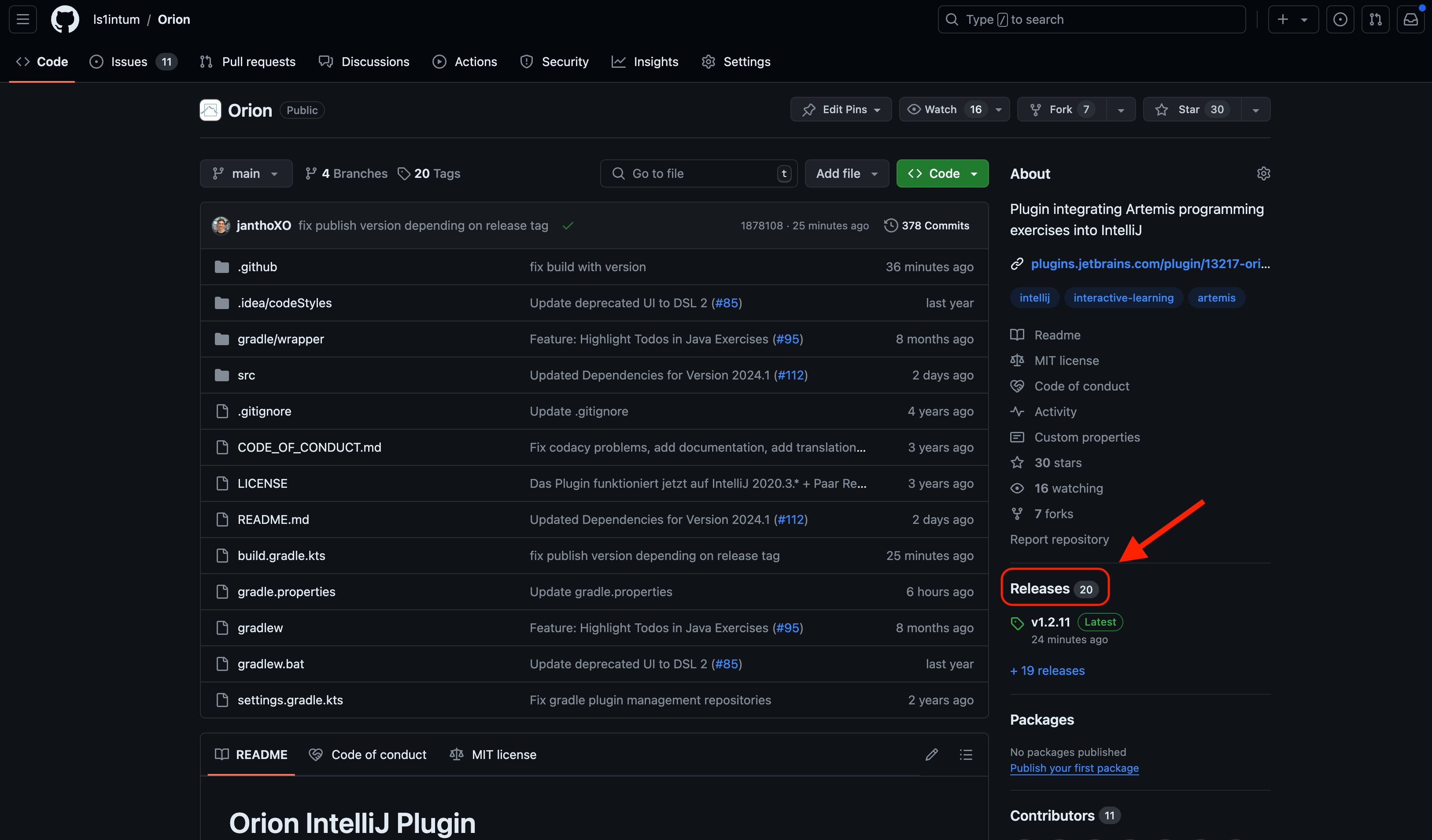Image resolution: width=1432 pixels, height=840 pixels.
Task: Edit README with the pencil icon
Action: point(931,754)
